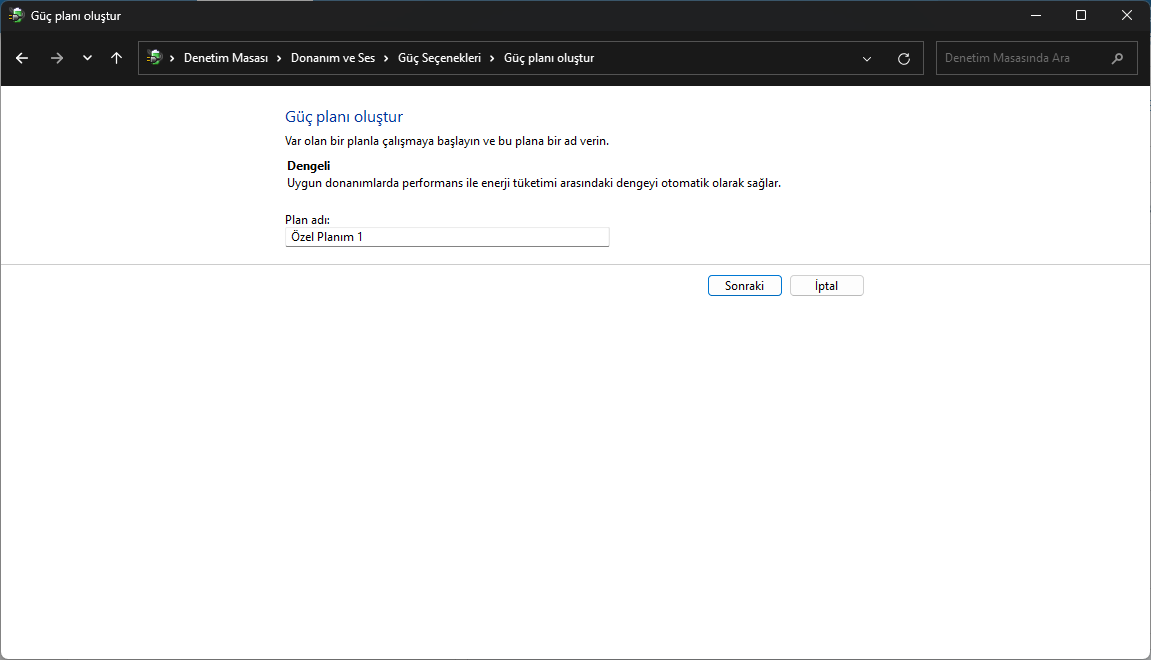Open the recent locations dropdown chevron
1151x660 pixels.
point(87,58)
